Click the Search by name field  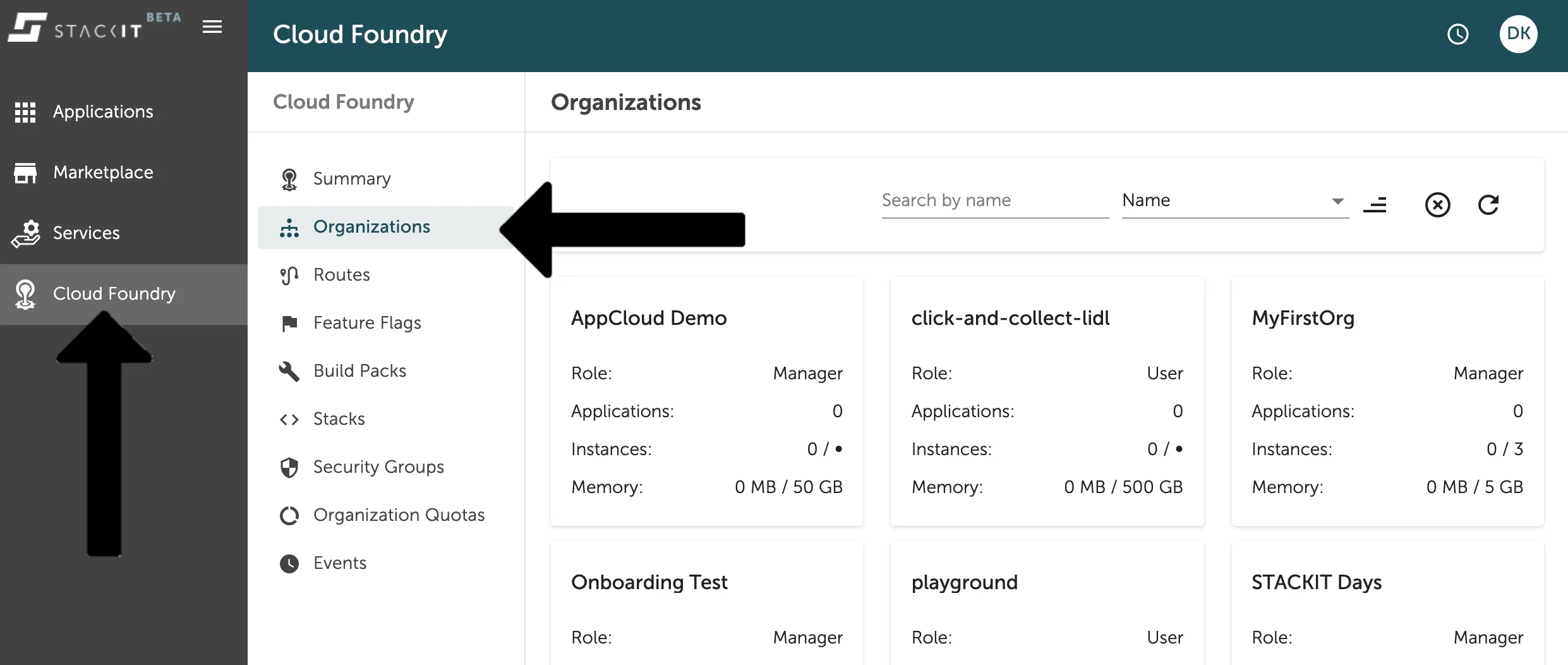tap(995, 200)
